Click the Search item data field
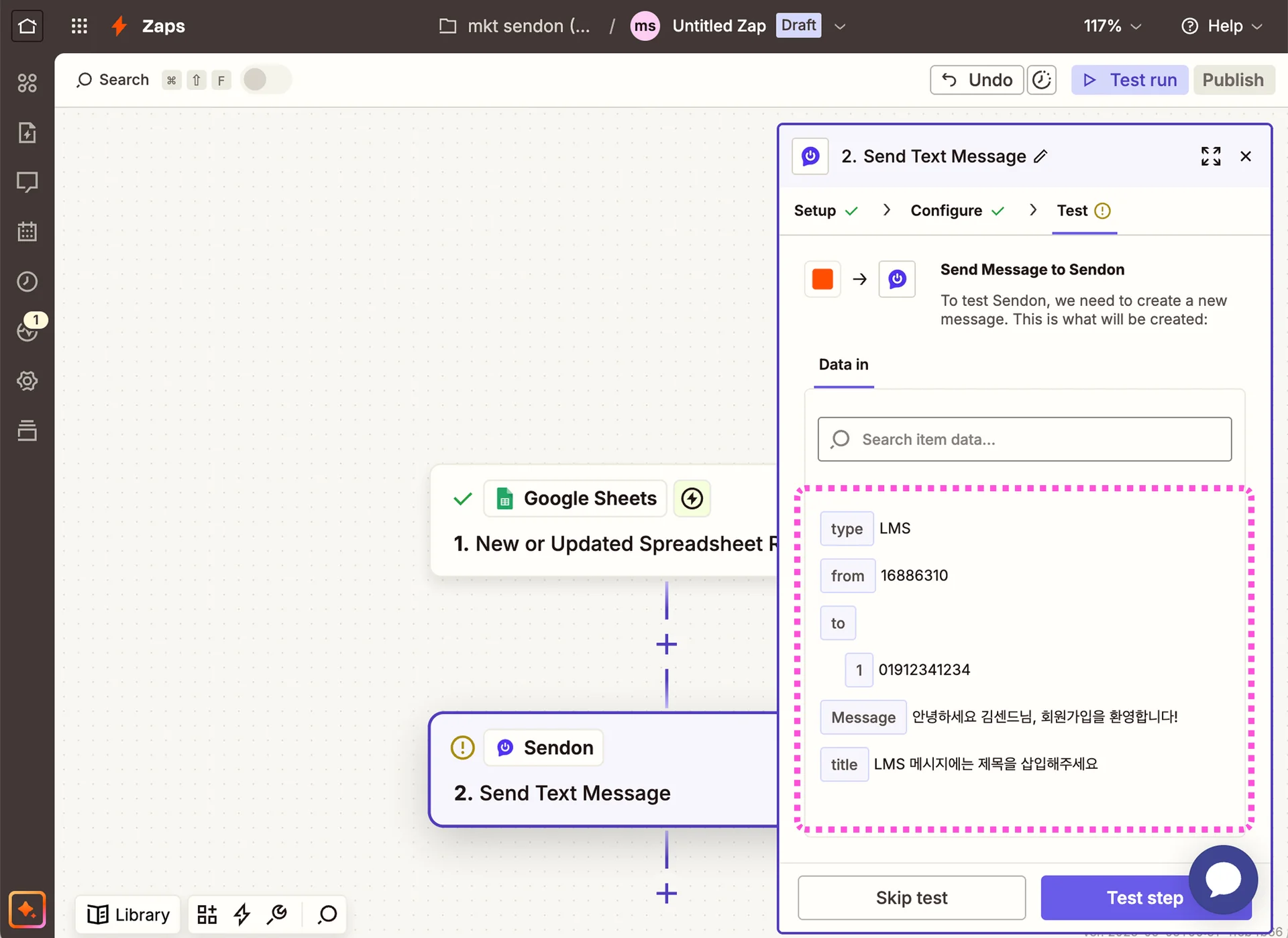The height and width of the screenshot is (938, 1288). pos(1024,439)
